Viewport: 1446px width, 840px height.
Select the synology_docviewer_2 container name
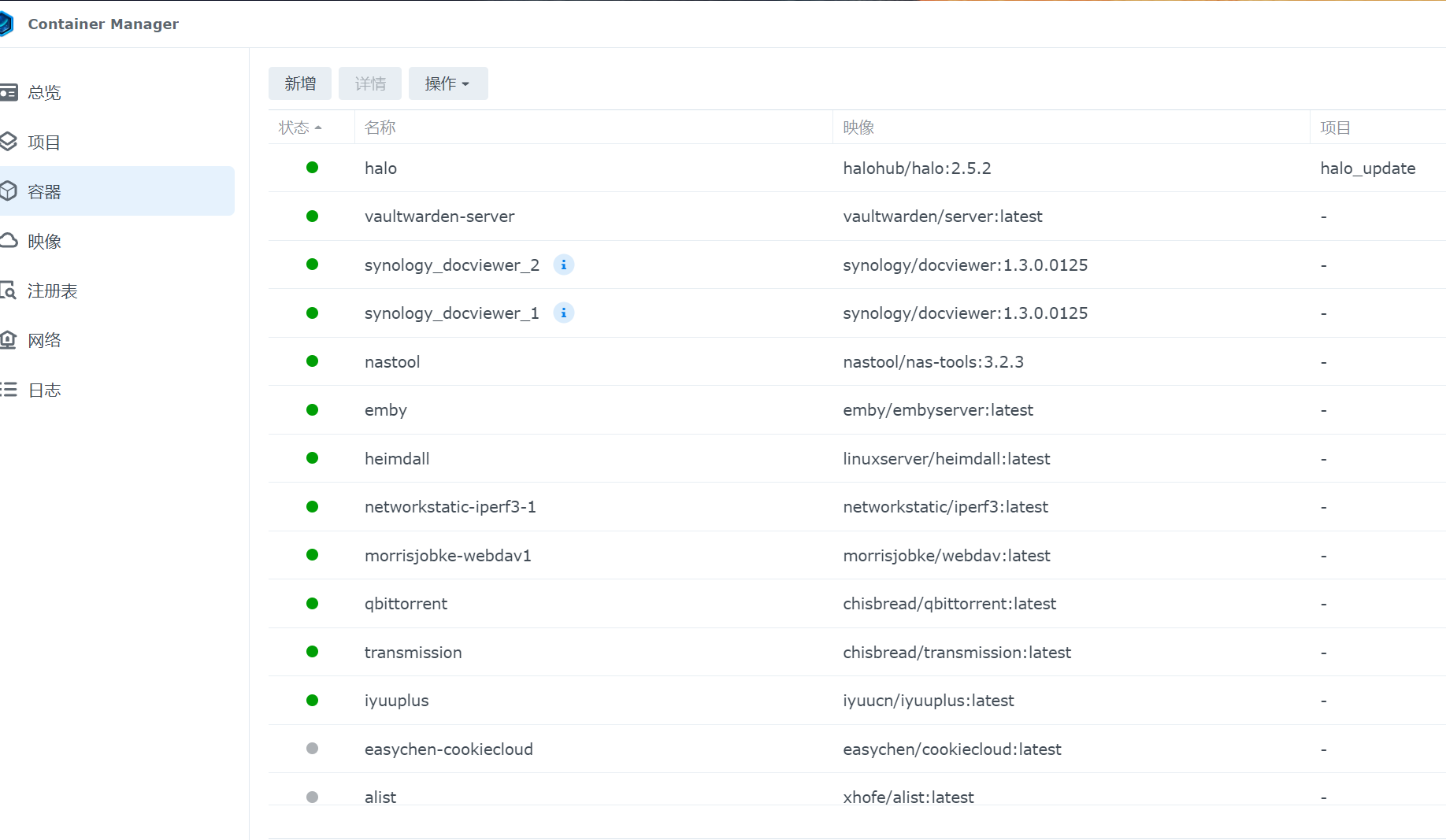click(x=452, y=265)
